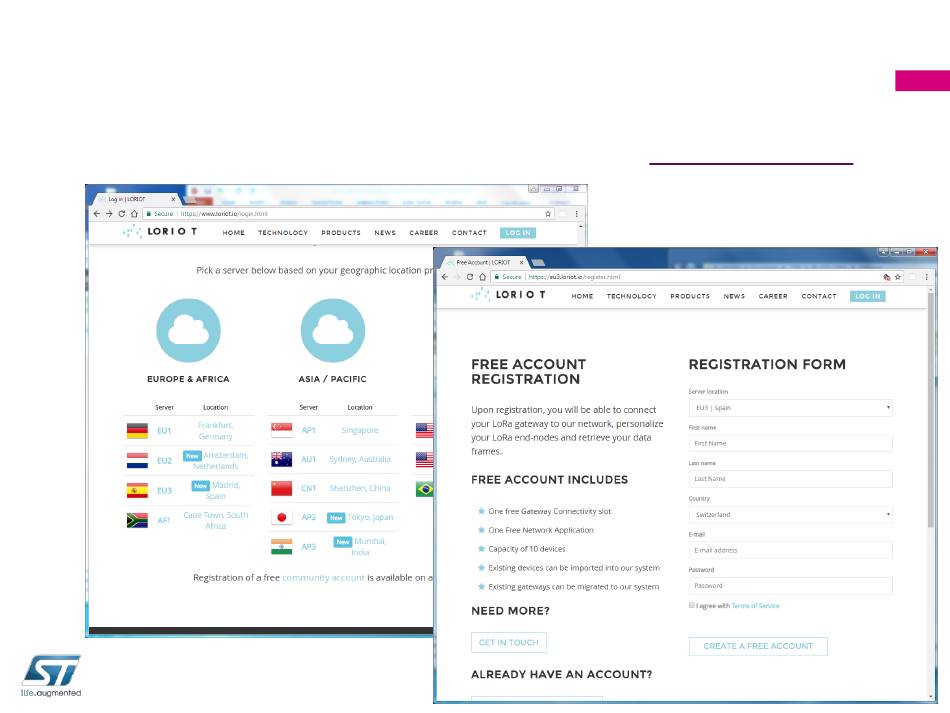Viewport: 950px width, 713px height.
Task: Open the Server location dropdown
Action: click(x=790, y=408)
